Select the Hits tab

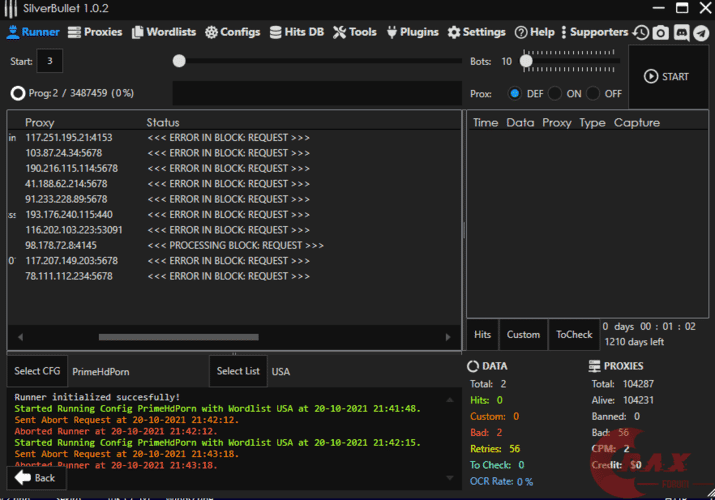tap(482, 335)
